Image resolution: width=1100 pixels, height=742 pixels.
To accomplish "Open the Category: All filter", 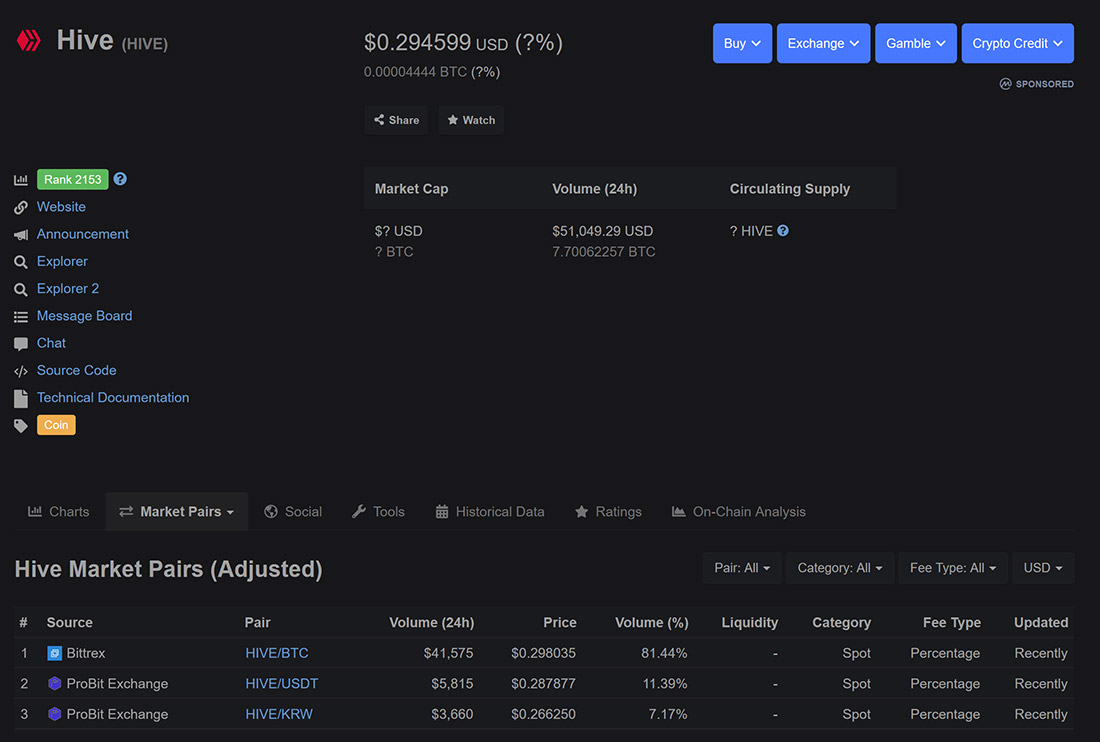I will 840,568.
